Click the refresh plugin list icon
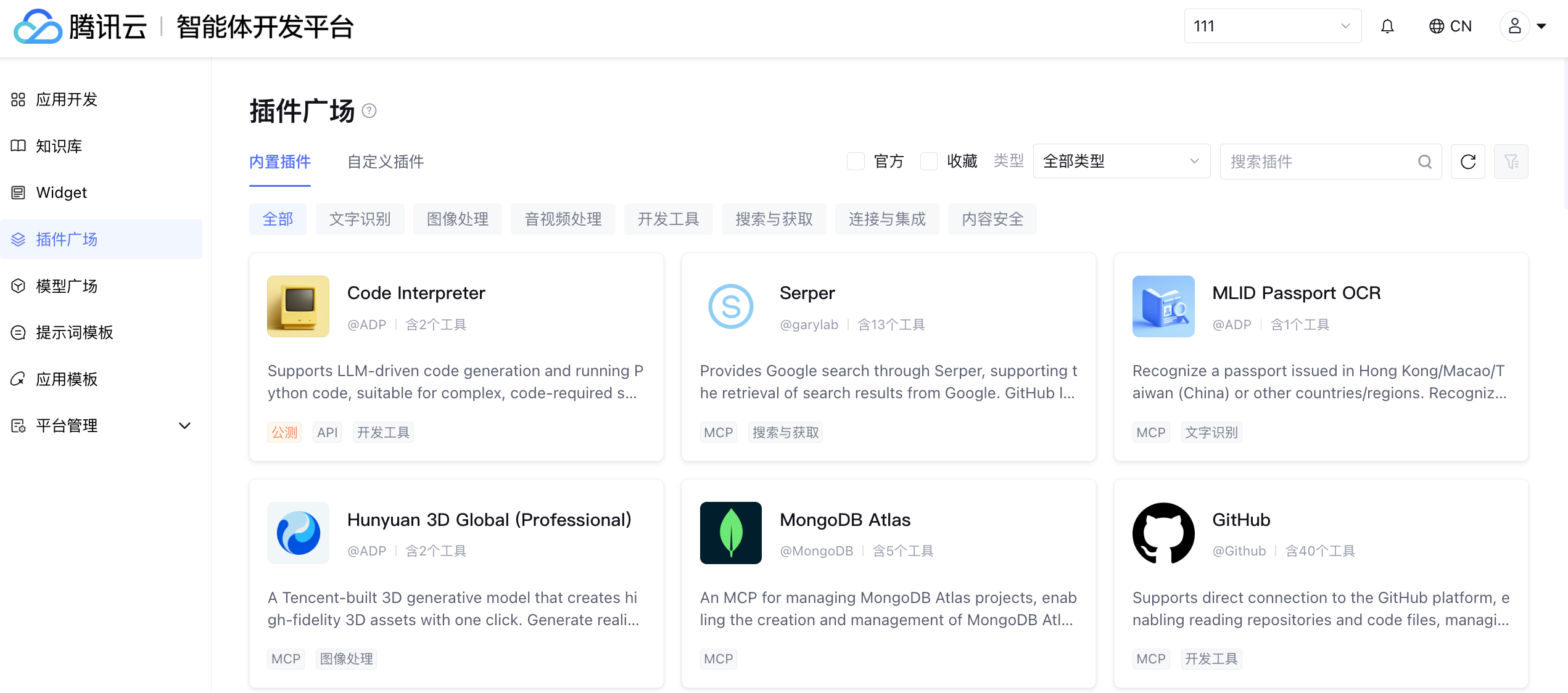 pos(1468,162)
